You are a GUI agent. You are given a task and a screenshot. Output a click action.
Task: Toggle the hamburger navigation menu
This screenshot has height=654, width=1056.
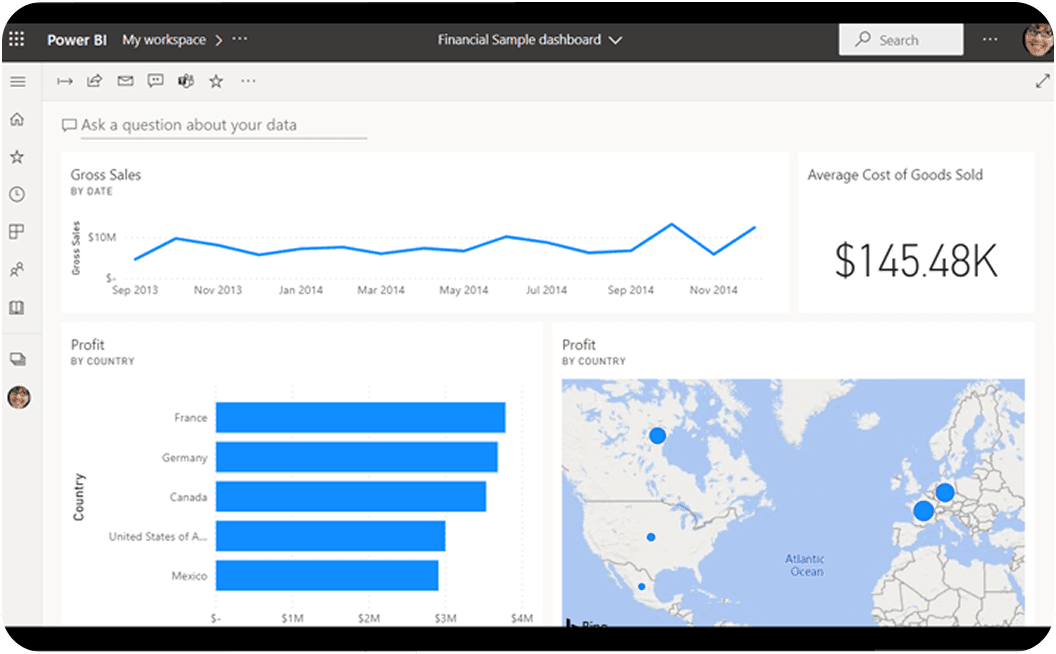[x=18, y=81]
